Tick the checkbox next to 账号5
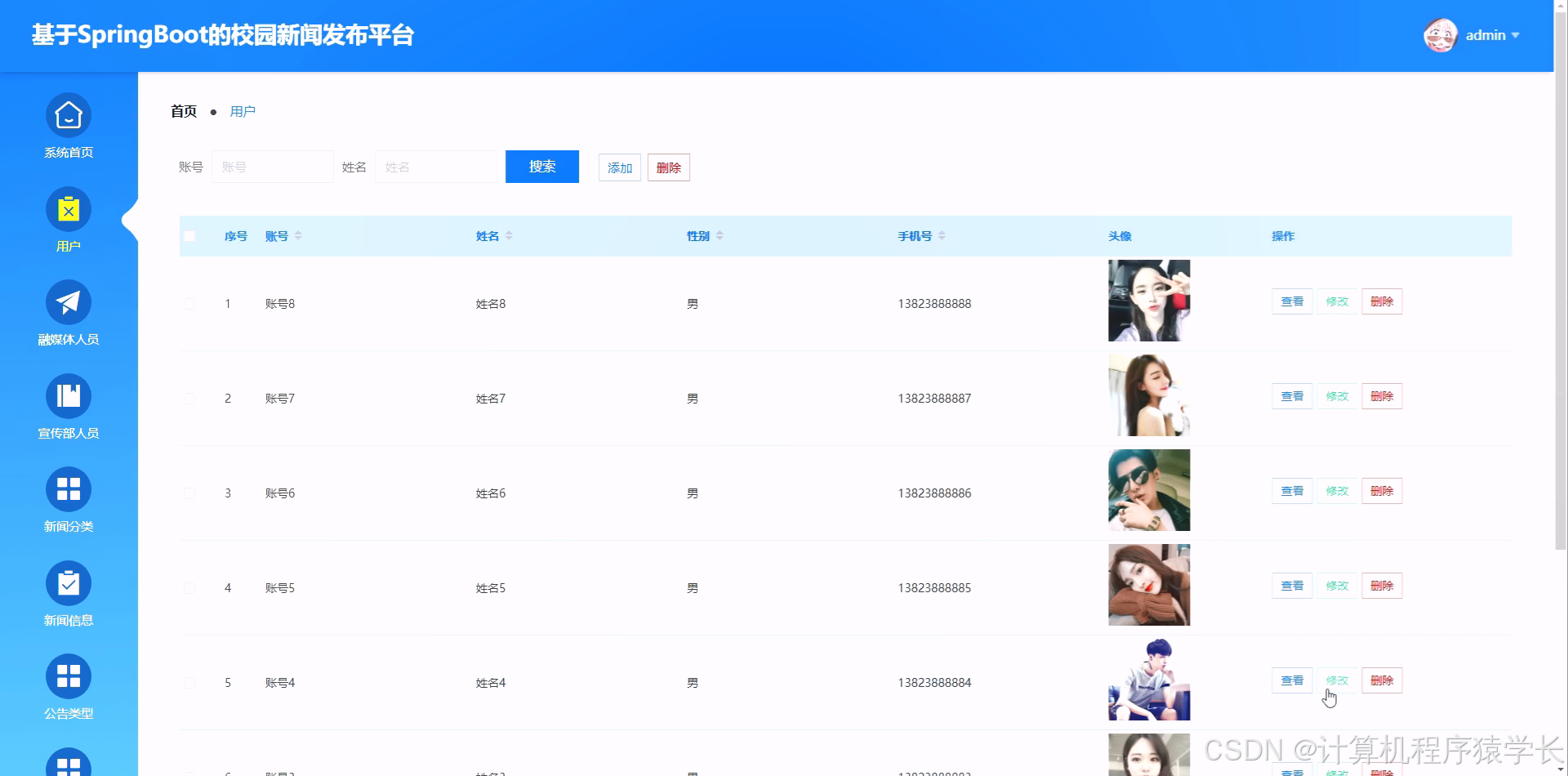This screenshot has width=1568, height=776. click(x=189, y=587)
